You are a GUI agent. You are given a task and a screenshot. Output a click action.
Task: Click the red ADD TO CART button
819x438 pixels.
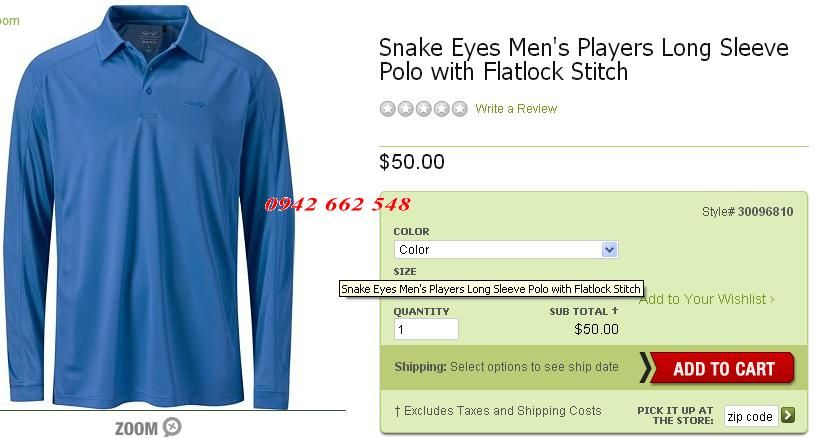[x=717, y=368]
